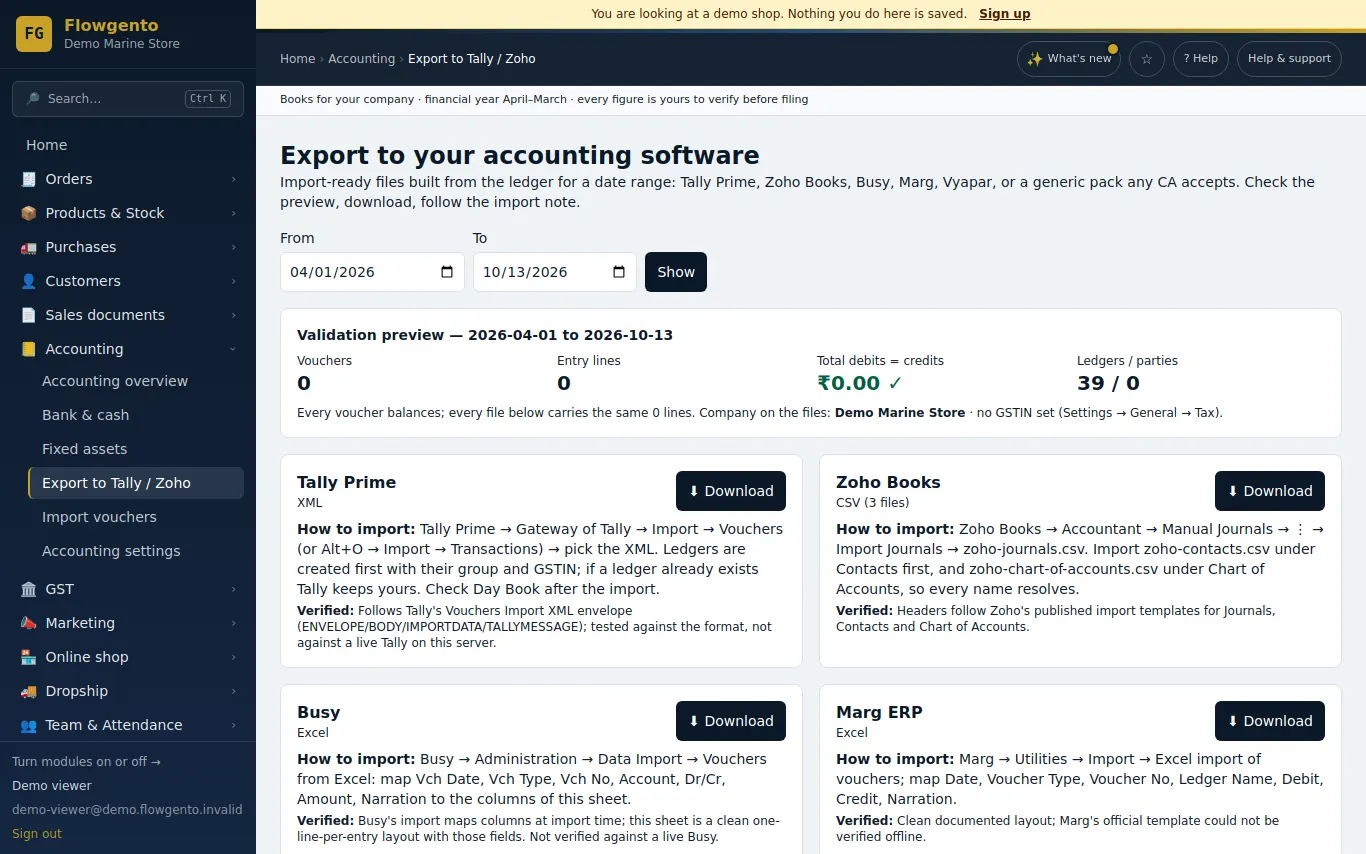This screenshot has width=1366, height=854.
Task: Open Accounting overview in the sidebar
Action: pyautogui.click(x=136, y=381)
